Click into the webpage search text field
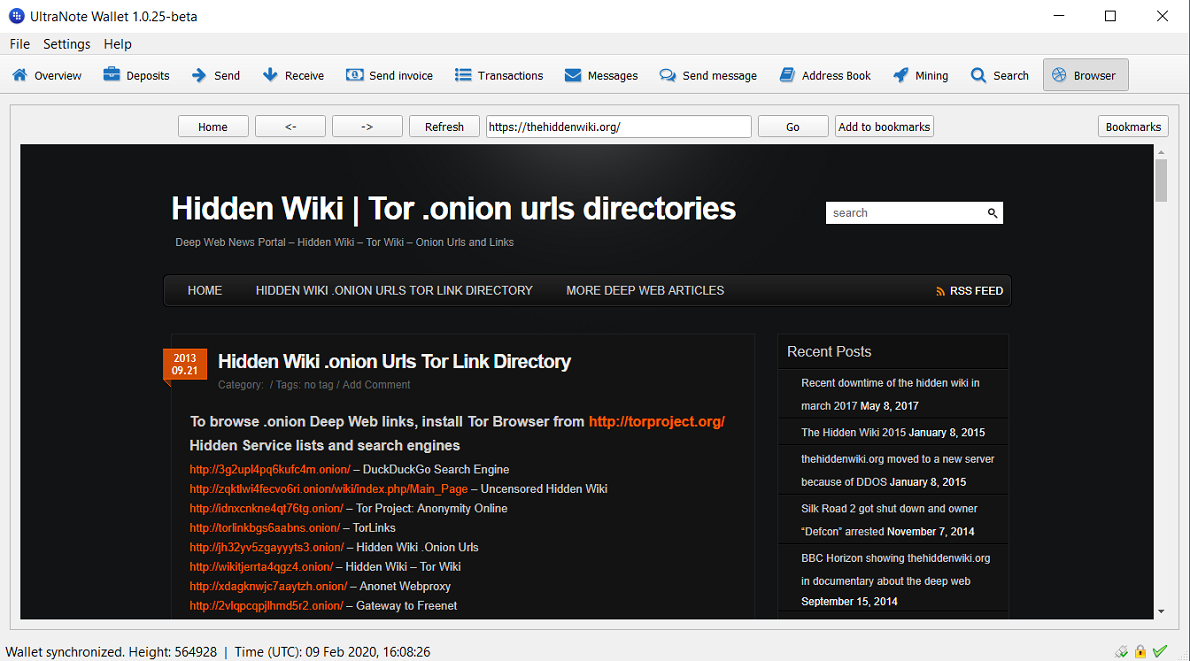This screenshot has height=661, width=1190. [906, 213]
